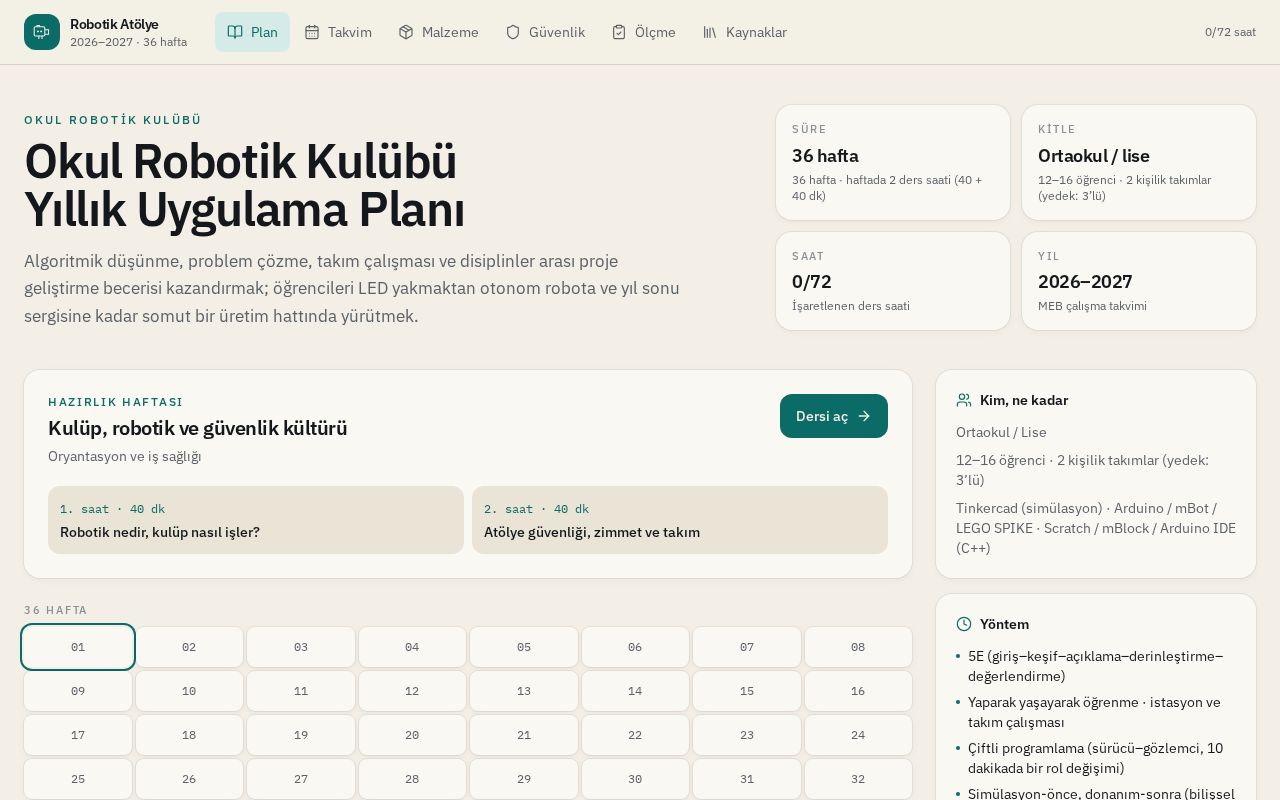Pick week 08 in the week grid
Viewport: 1280px width, 800px height.
pos(858,647)
